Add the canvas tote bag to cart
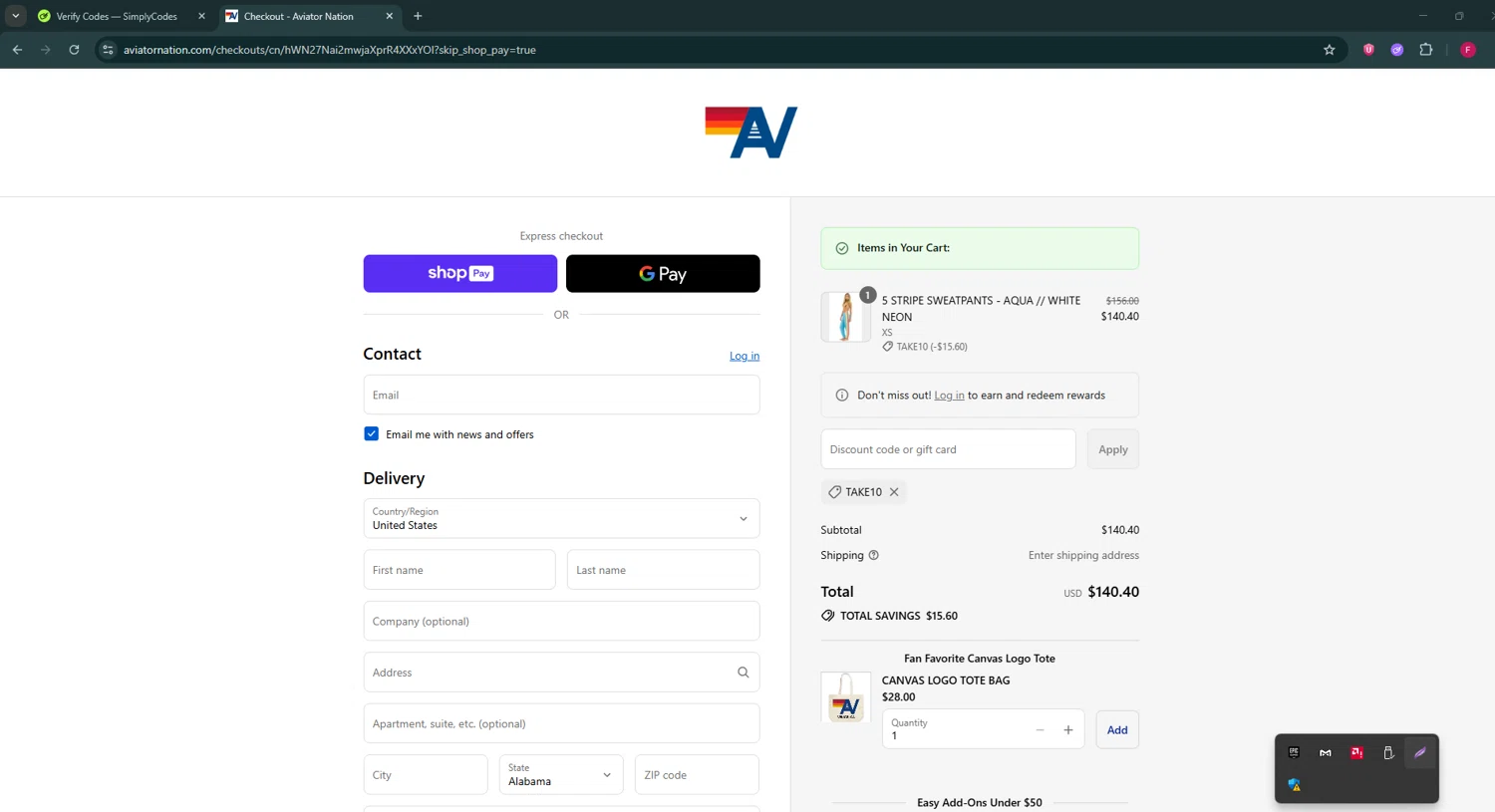 [1117, 730]
